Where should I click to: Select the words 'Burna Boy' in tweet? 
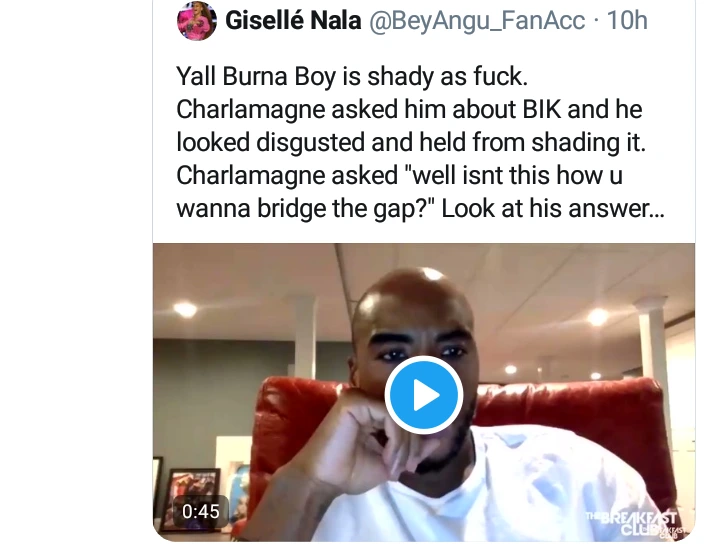(x=279, y=76)
